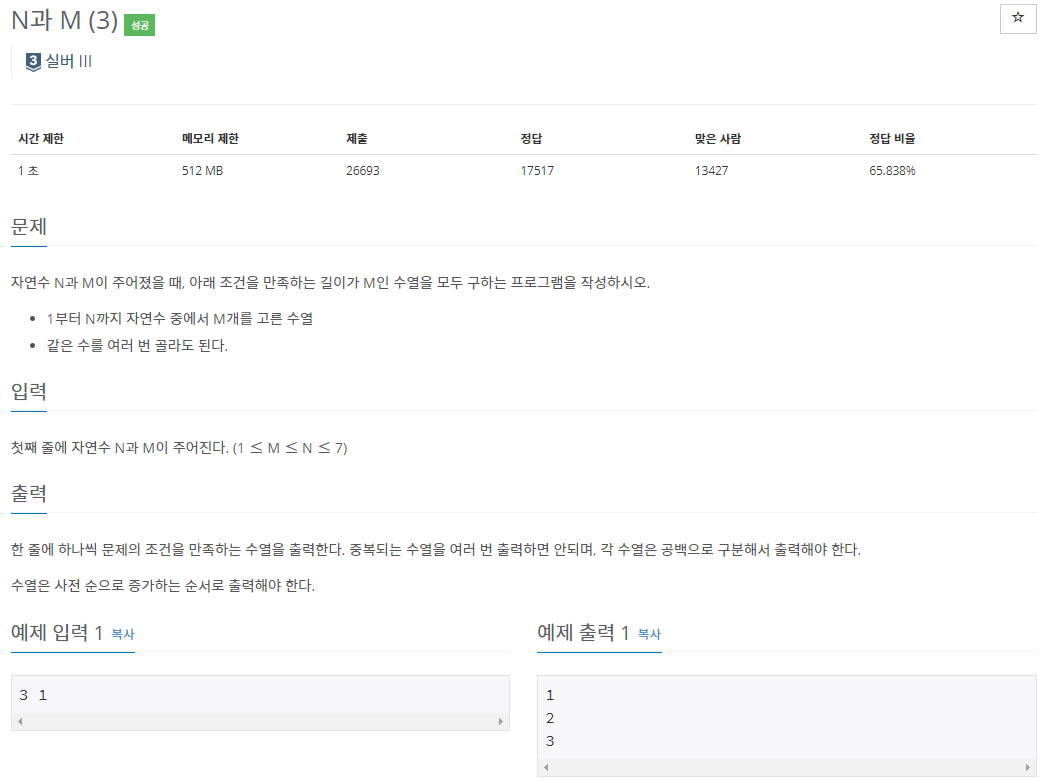This screenshot has width=1047, height=784.
Task: Open accepted submissions via 17517 count
Action: point(538,170)
